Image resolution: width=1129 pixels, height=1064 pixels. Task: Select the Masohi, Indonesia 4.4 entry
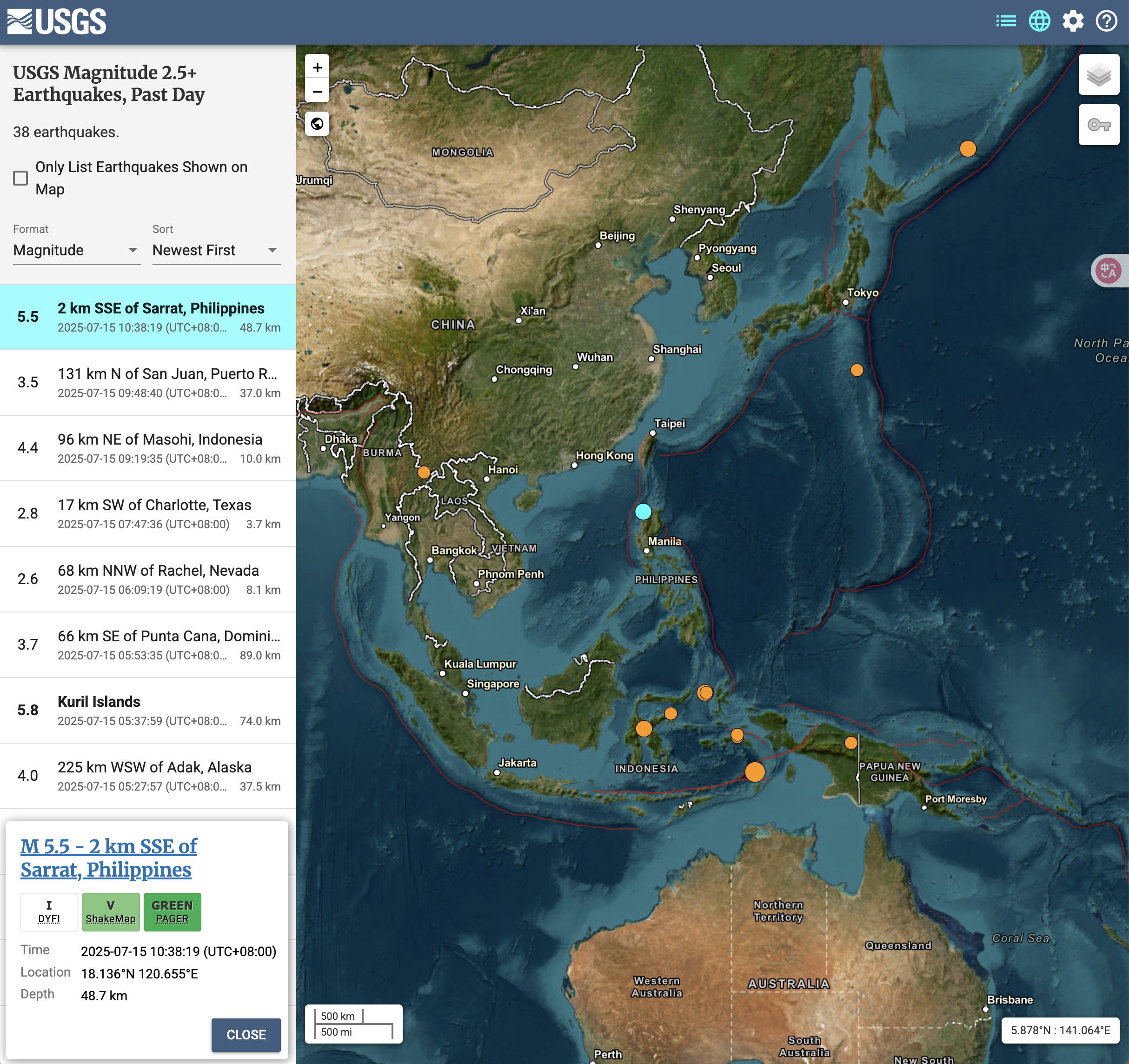tap(148, 448)
